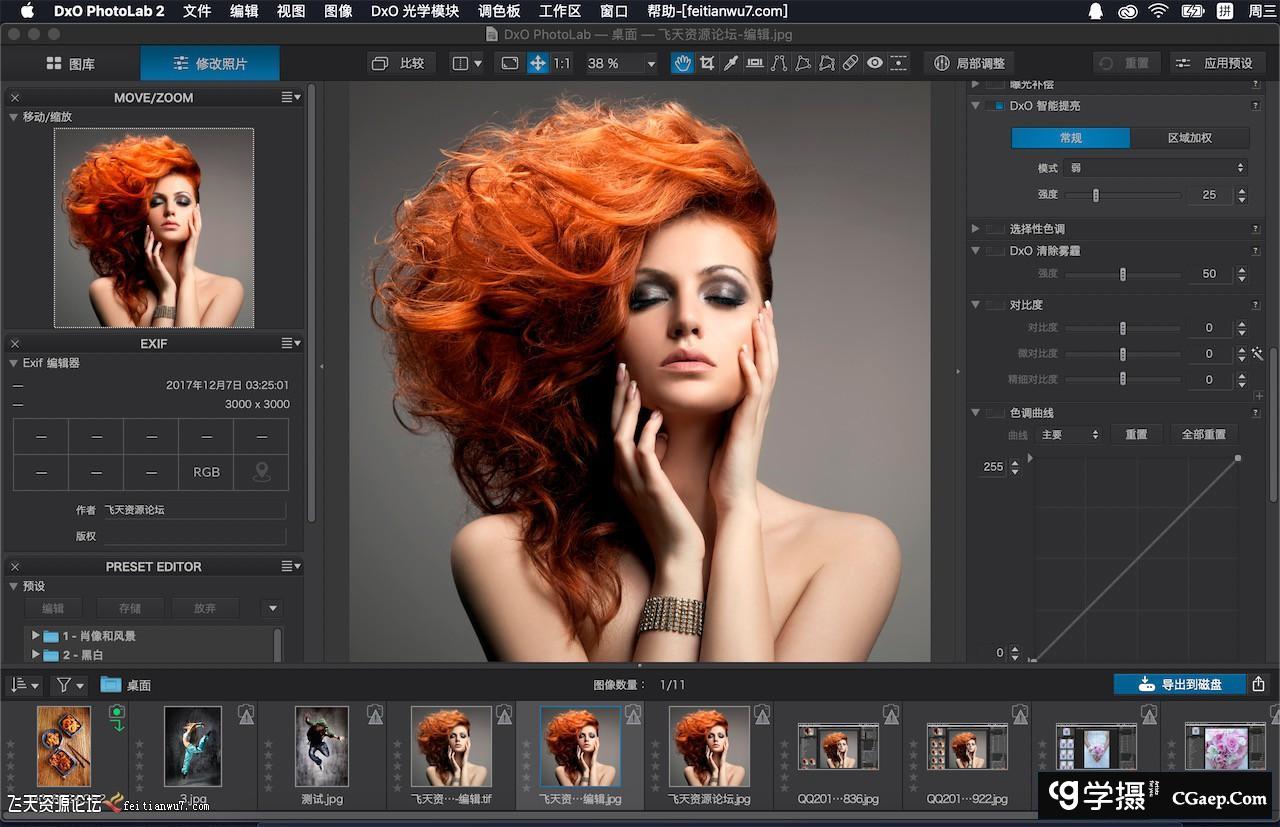1280x827 pixels.
Task: Click the 1:1 zoom icon
Action: [562, 63]
